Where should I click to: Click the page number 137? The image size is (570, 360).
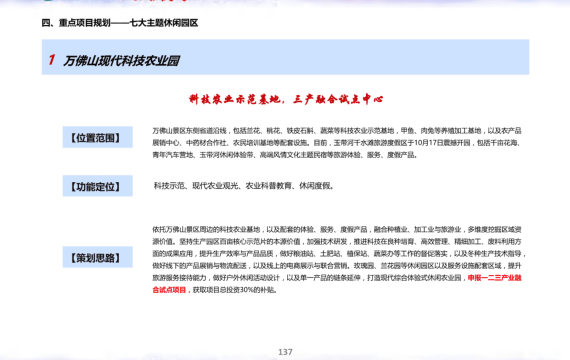coord(285,352)
